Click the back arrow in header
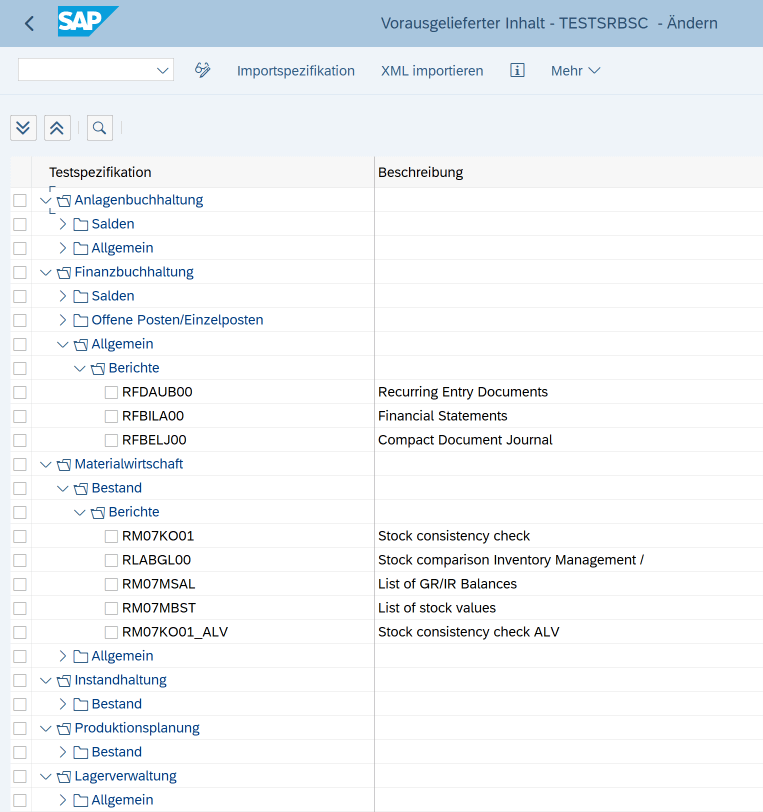Screen dimensions: 763x812 [x=30, y=23]
